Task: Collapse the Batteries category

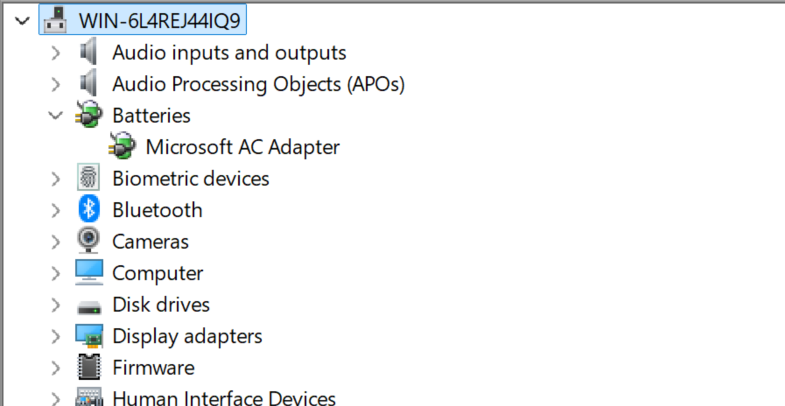Action: (x=55, y=115)
